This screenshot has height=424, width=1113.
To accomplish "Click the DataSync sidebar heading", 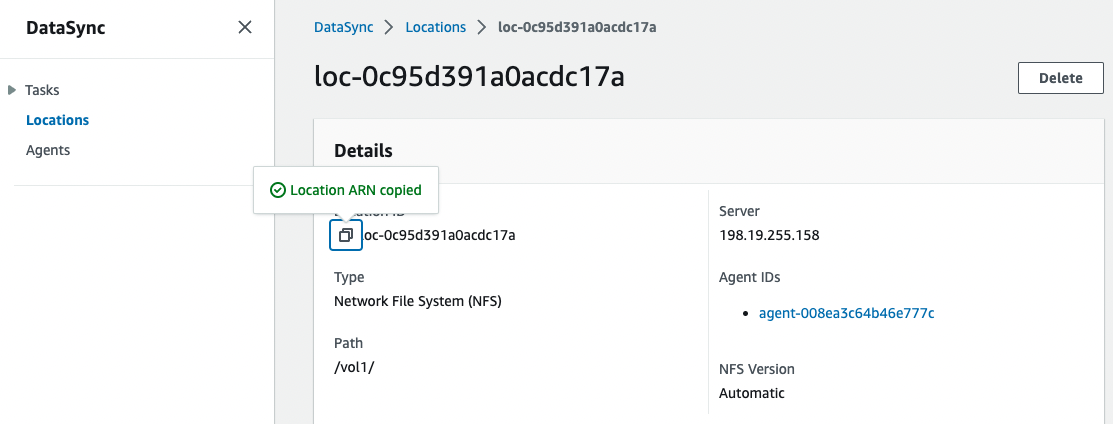I will tap(66, 28).
